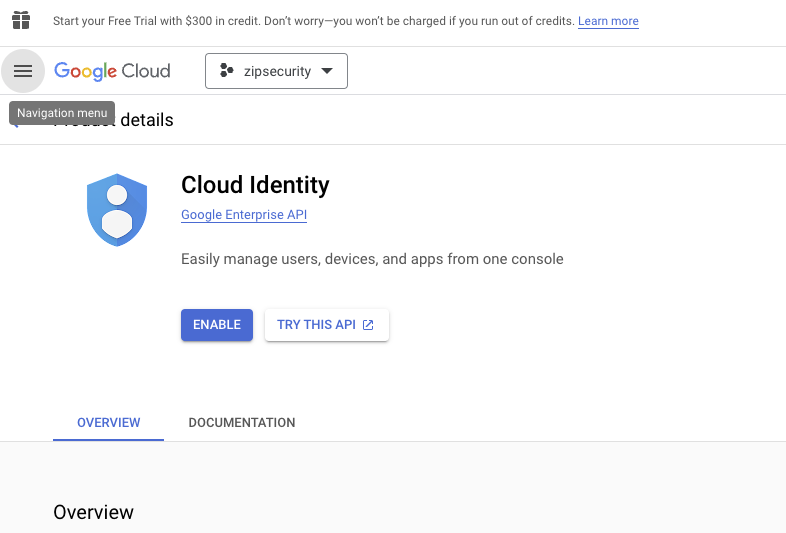Image resolution: width=786 pixels, height=533 pixels.
Task: Click the Google Cloud logo
Action: [112, 71]
